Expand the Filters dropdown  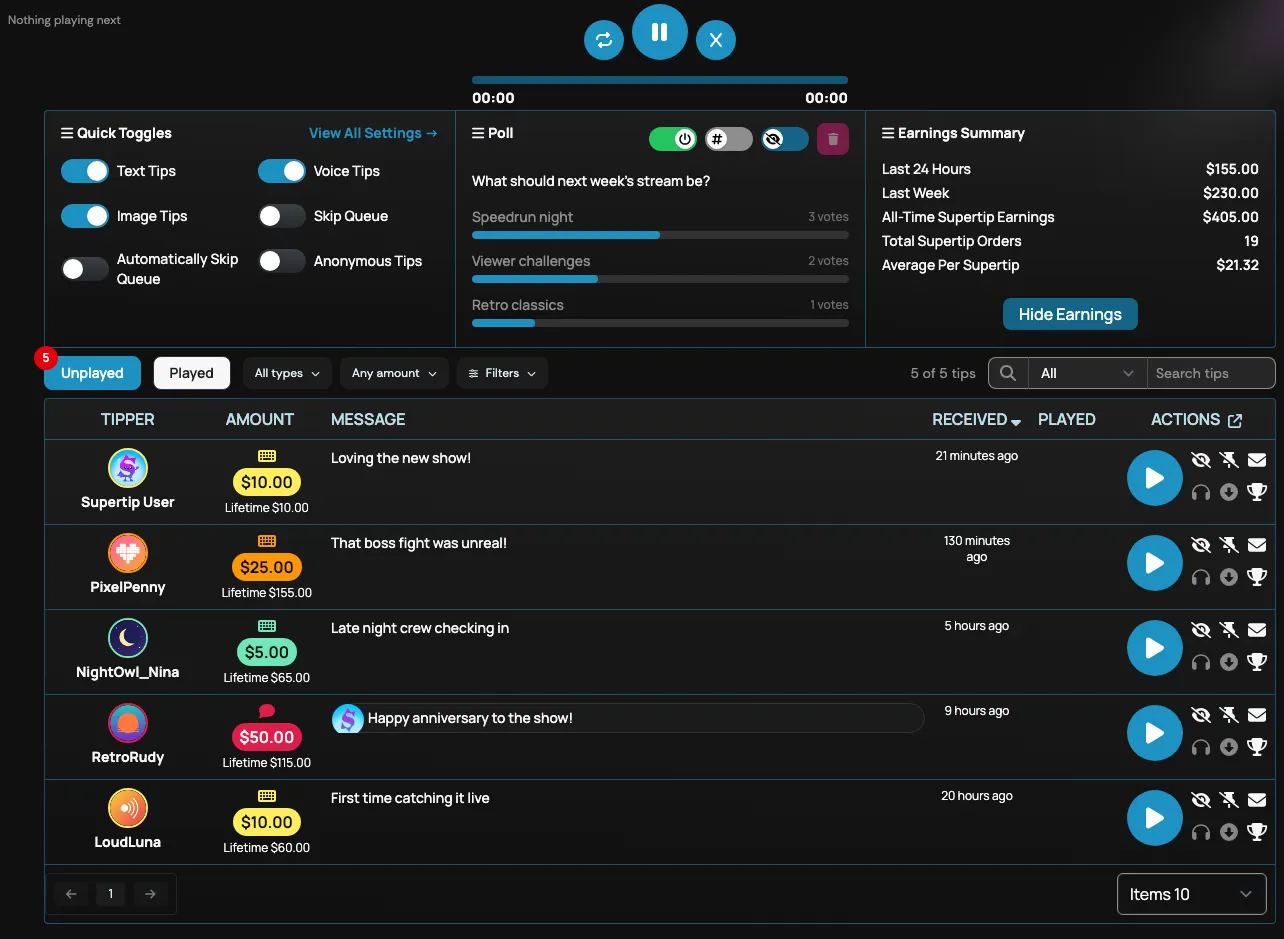[502, 373]
